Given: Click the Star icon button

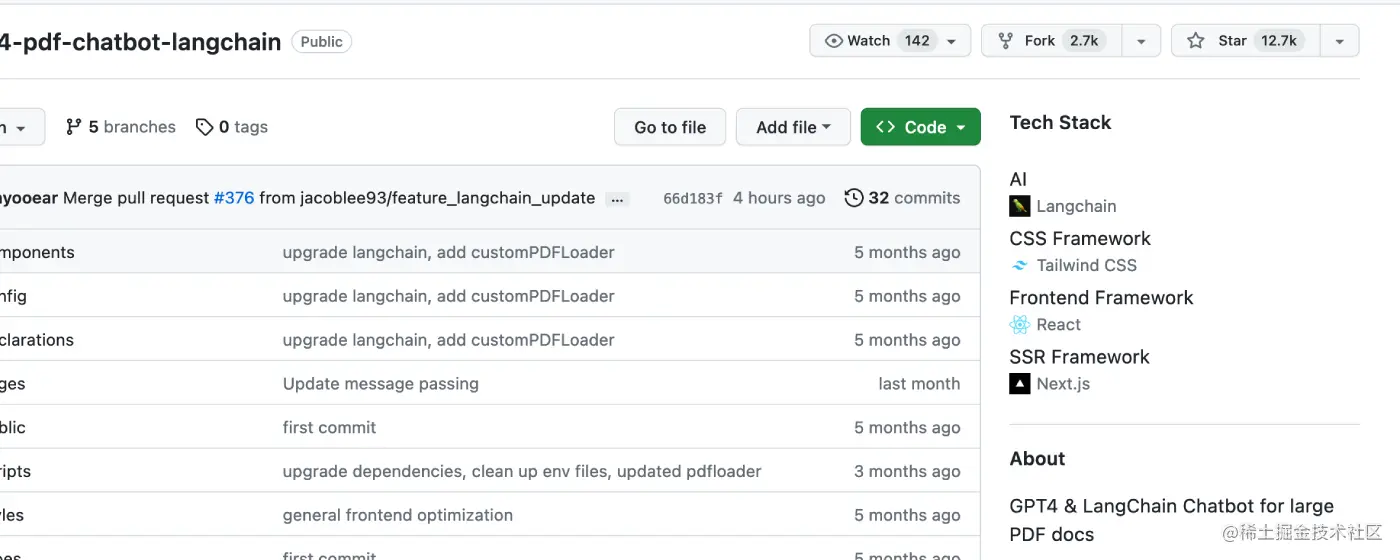Looking at the screenshot, I should pos(1196,41).
